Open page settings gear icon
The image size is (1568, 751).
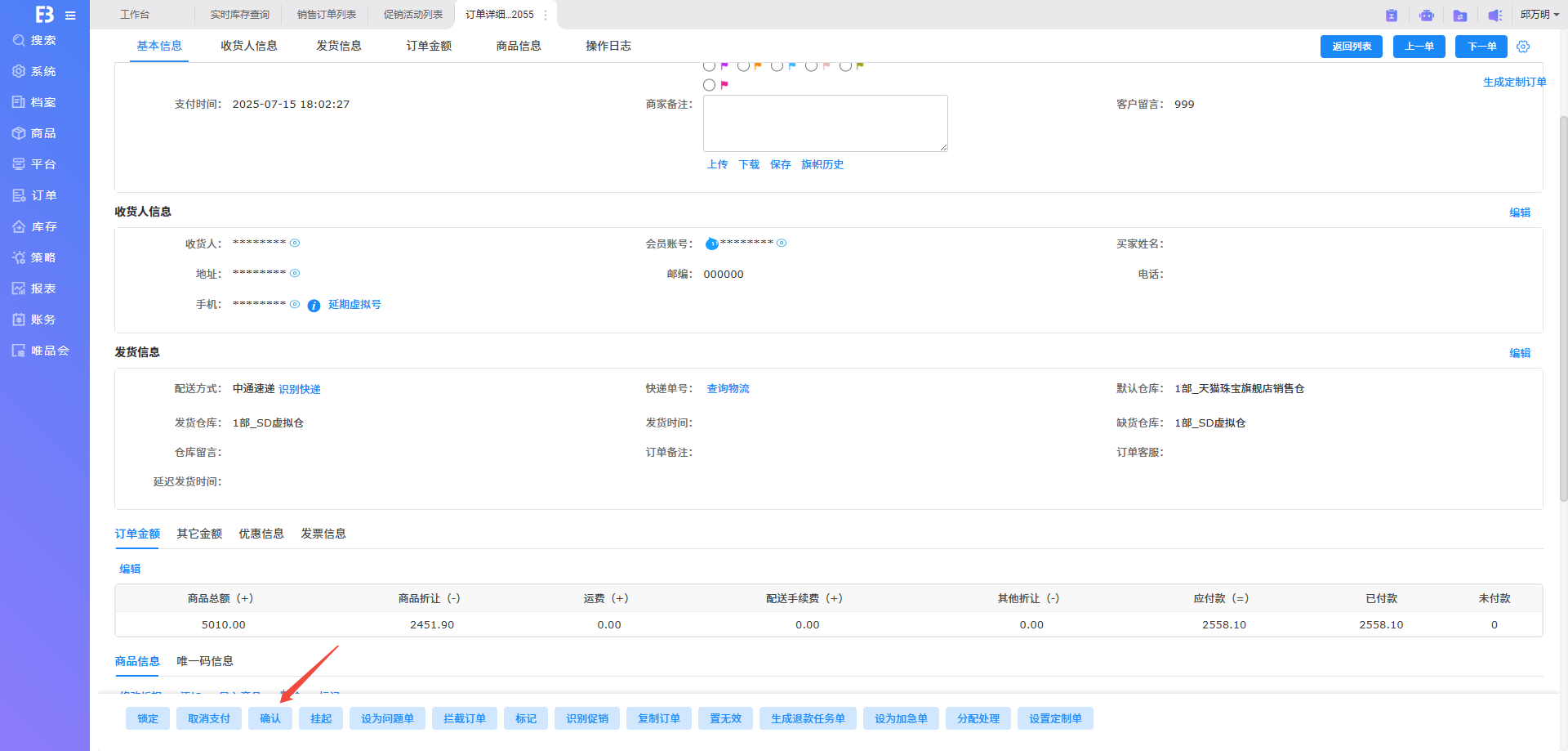(x=1523, y=47)
